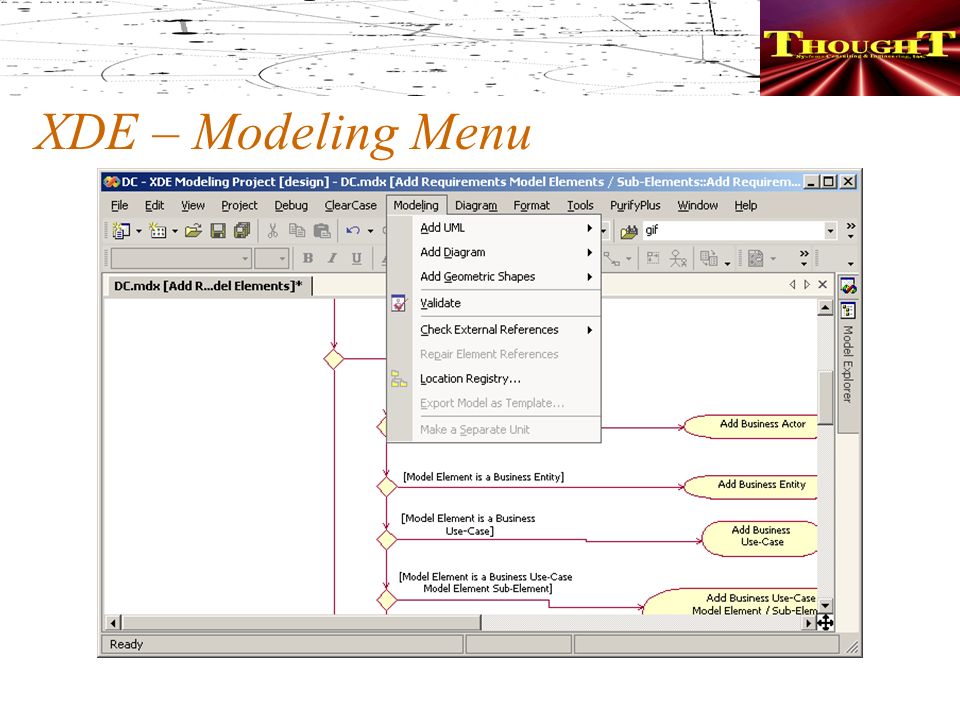The width and height of the screenshot is (960, 720).
Task: Click the tree-view icon above Model Explorer
Action: [848, 310]
